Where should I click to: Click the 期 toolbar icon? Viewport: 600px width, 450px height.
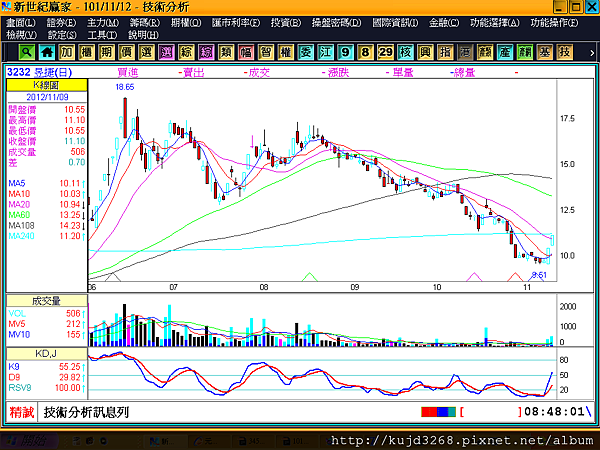tap(106, 52)
